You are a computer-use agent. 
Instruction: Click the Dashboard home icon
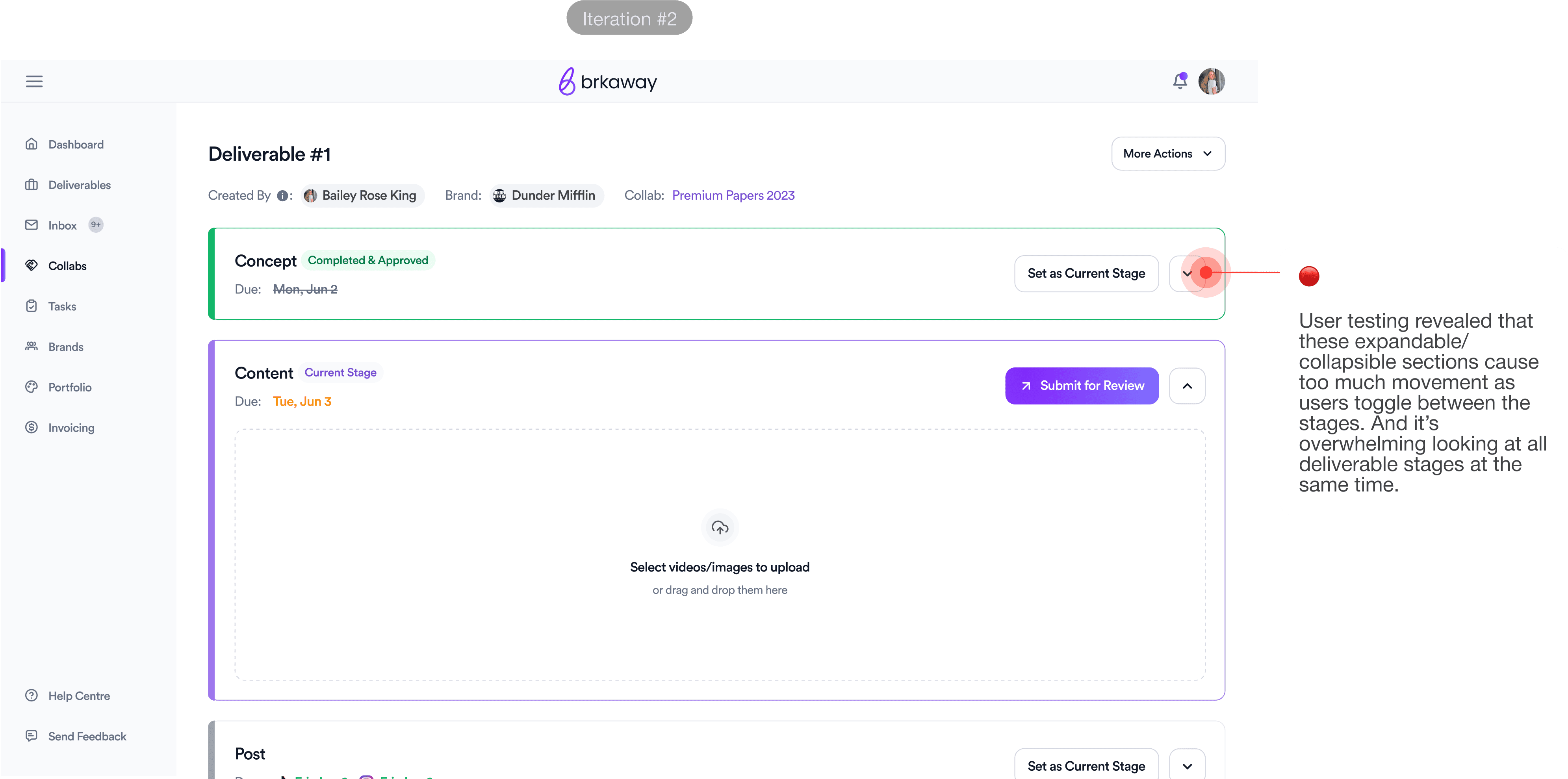click(32, 144)
